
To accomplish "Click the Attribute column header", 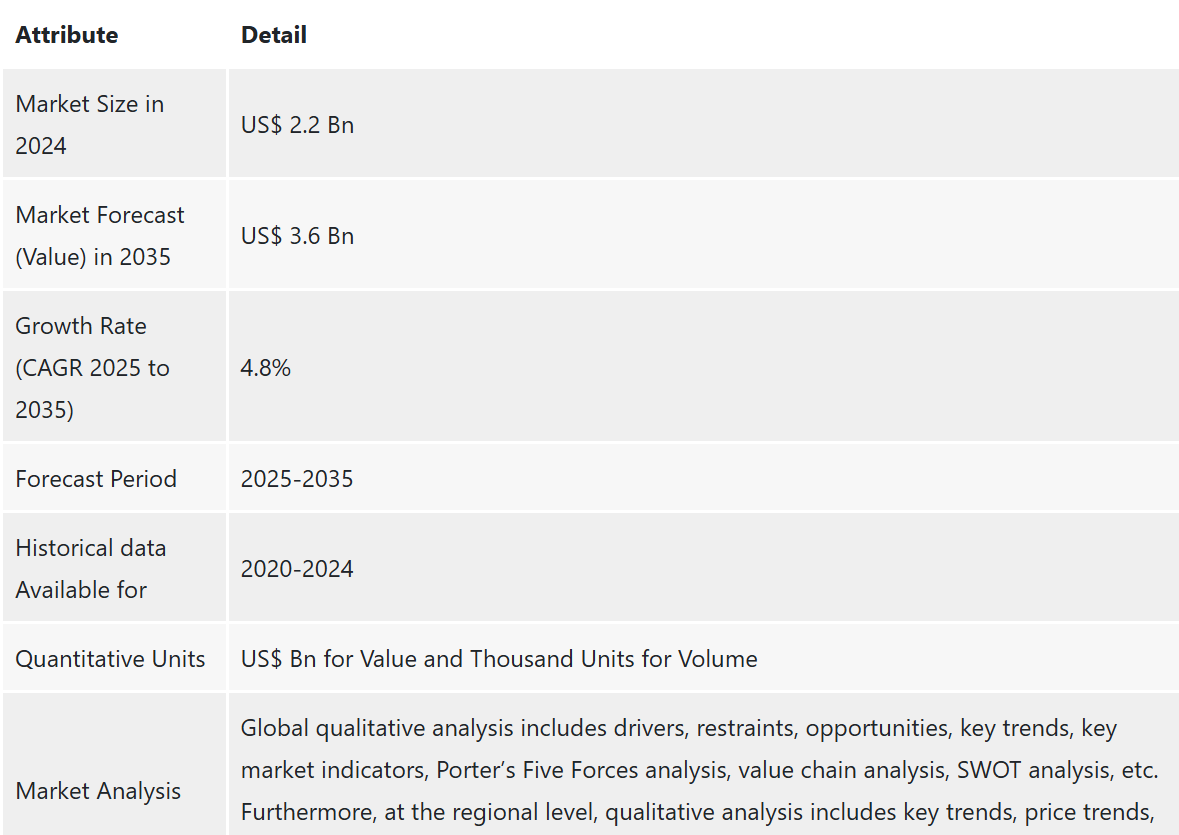I will [x=67, y=35].
